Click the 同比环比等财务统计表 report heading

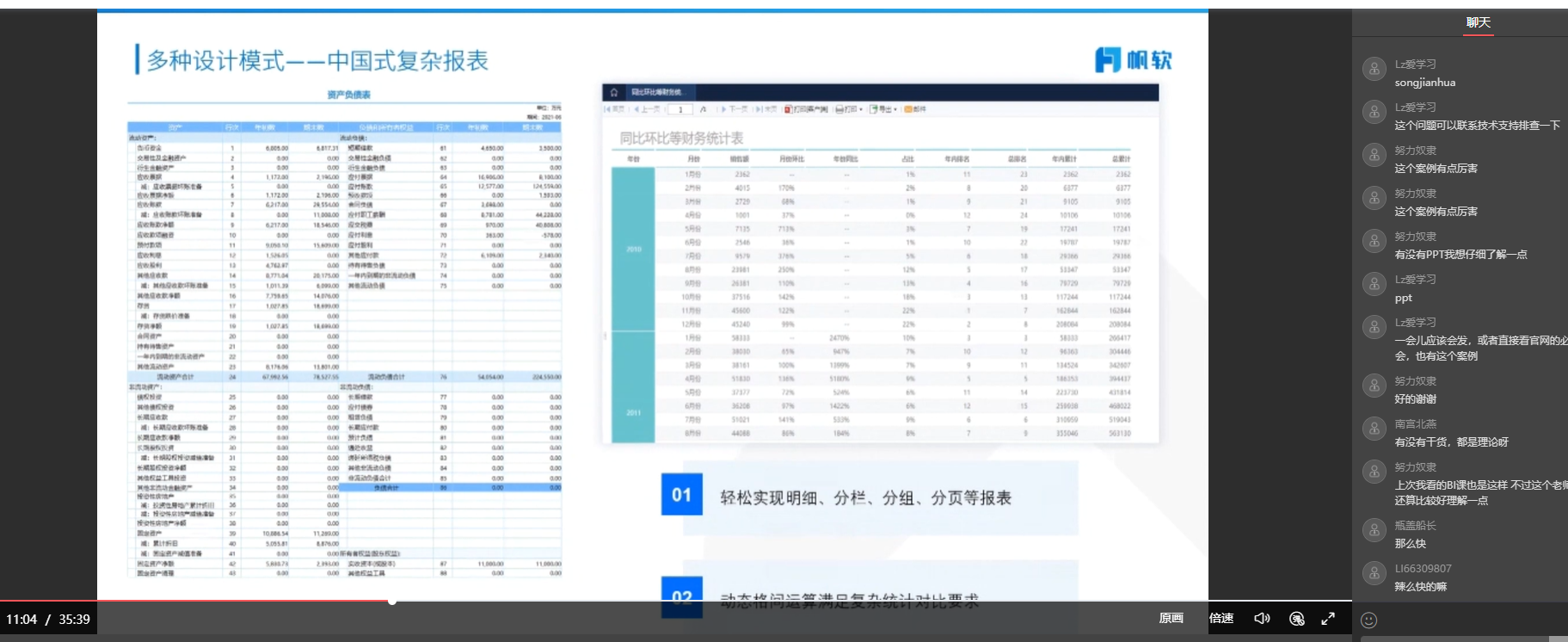click(681, 138)
